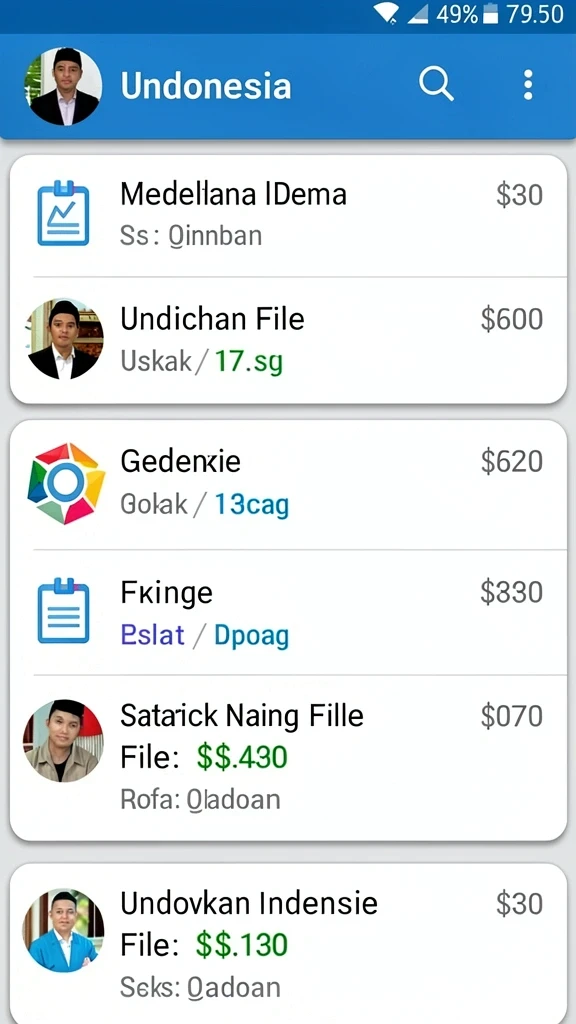Select the Undichan File title
Viewport: 576px width, 1024px height.
click(212, 319)
